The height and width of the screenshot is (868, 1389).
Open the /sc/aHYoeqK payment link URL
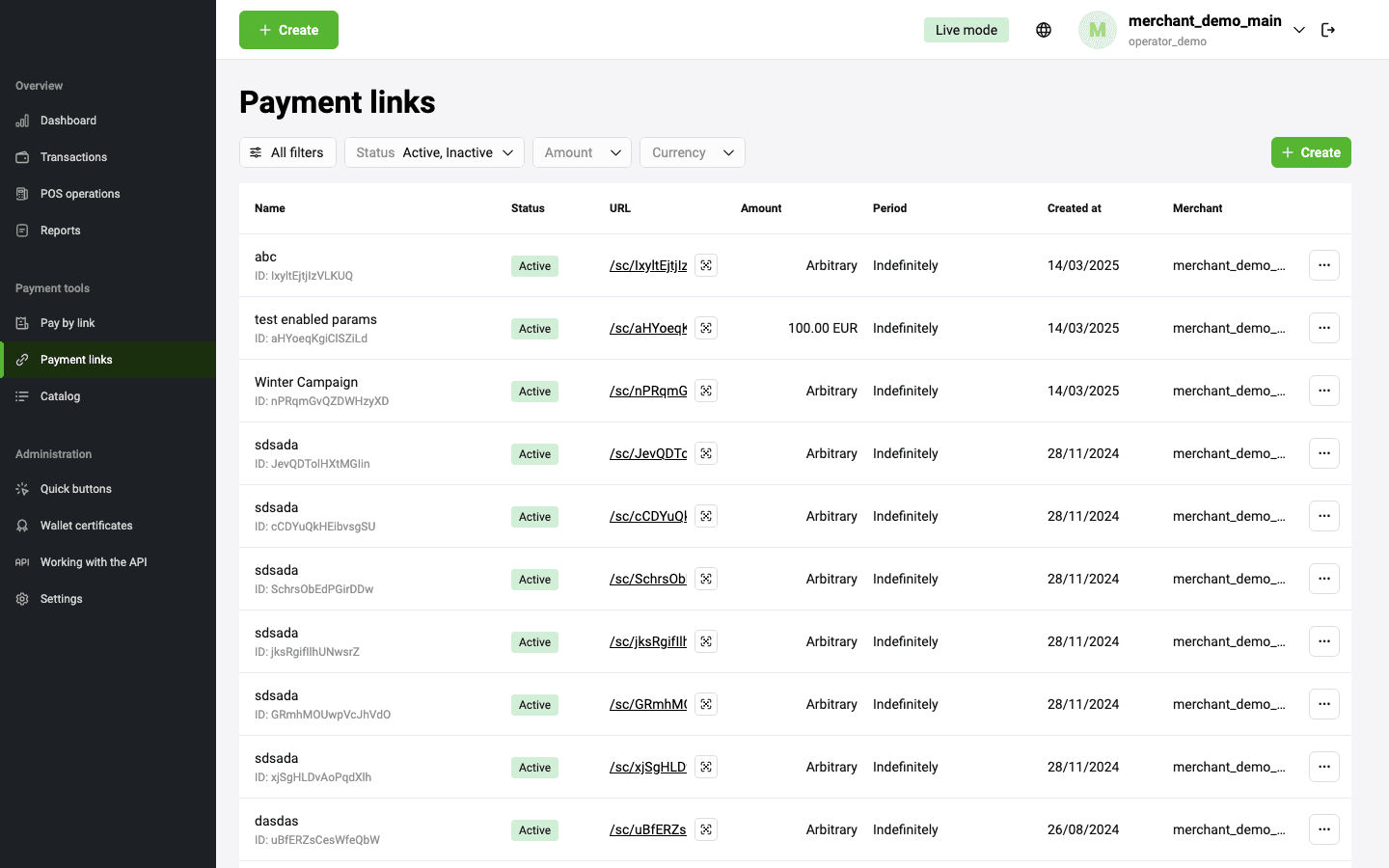(x=648, y=328)
